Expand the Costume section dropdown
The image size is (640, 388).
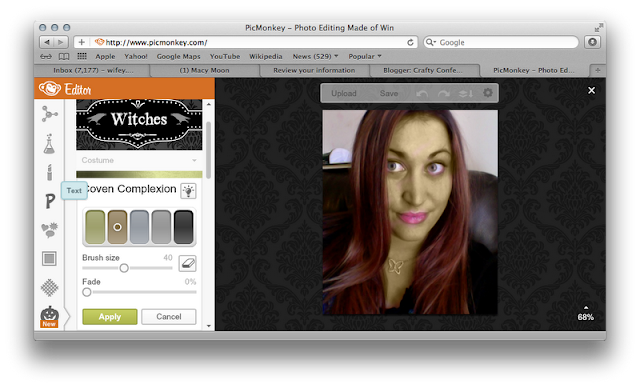pyautogui.click(x=139, y=160)
